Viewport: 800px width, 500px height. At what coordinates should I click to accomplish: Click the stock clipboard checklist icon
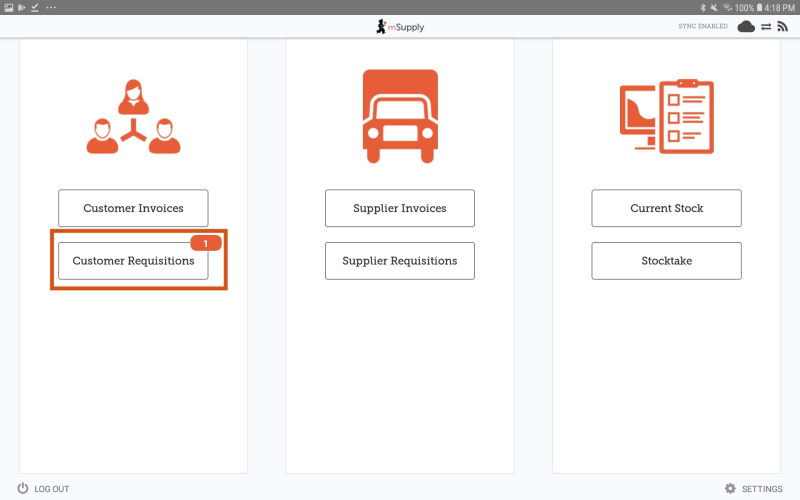(666, 117)
